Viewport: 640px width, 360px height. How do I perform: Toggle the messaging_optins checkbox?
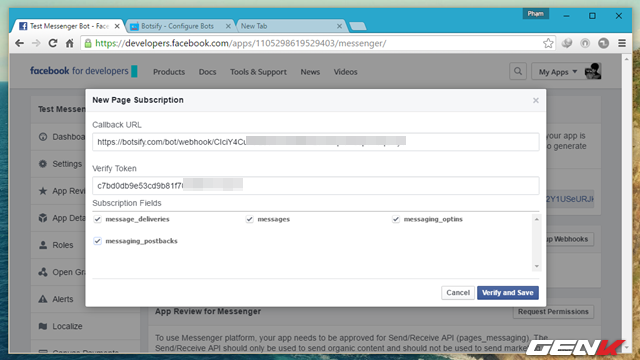[396, 219]
